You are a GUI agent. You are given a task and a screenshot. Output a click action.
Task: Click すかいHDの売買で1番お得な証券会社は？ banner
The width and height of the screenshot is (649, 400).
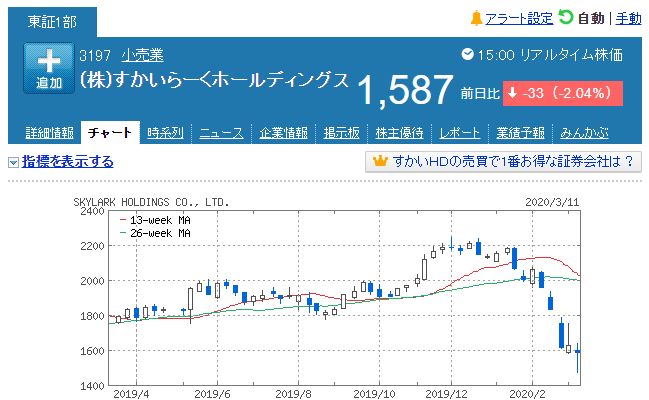pos(503,161)
